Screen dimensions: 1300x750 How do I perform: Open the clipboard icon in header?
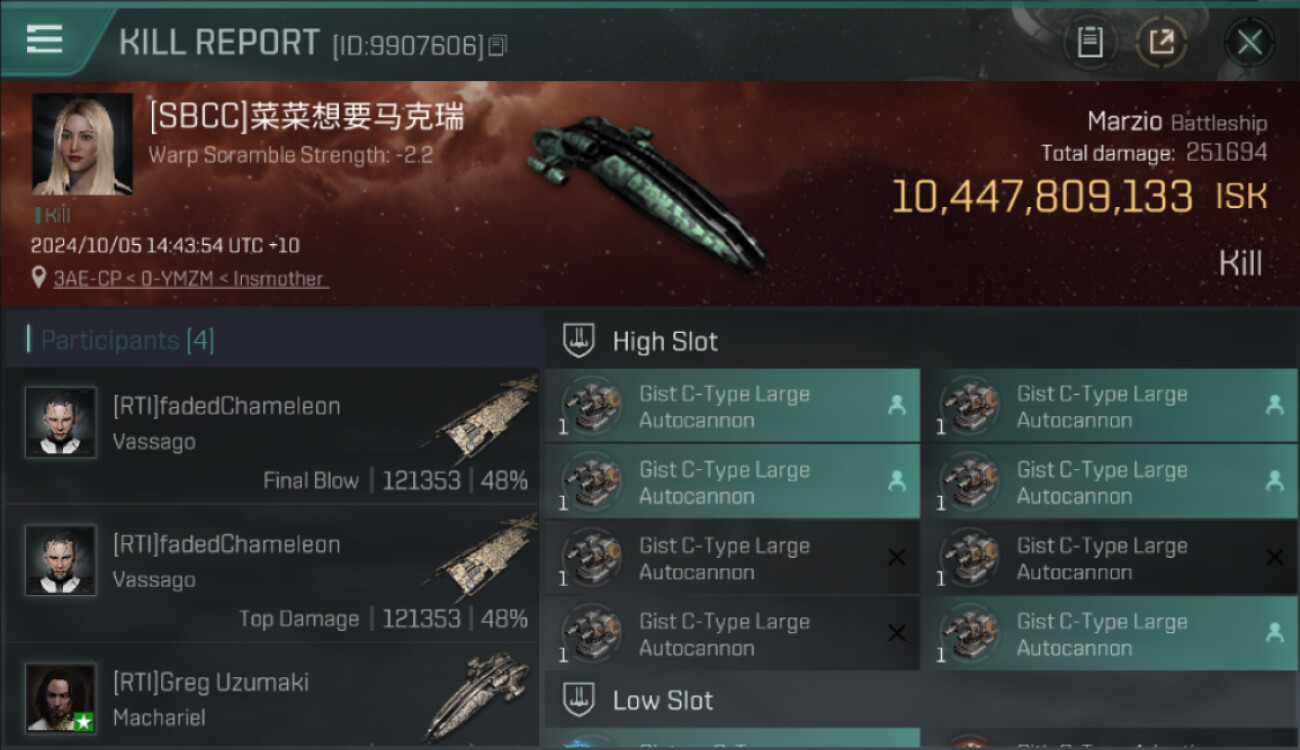pyautogui.click(x=1089, y=42)
